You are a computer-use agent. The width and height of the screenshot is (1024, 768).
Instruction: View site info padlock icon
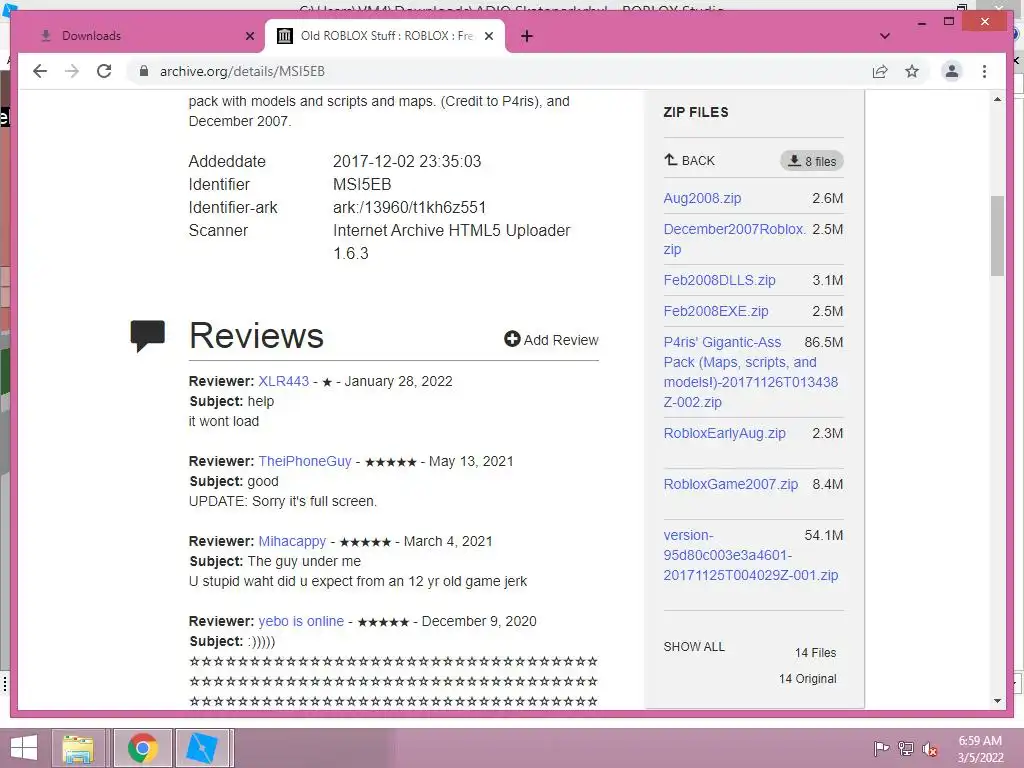[x=144, y=71]
